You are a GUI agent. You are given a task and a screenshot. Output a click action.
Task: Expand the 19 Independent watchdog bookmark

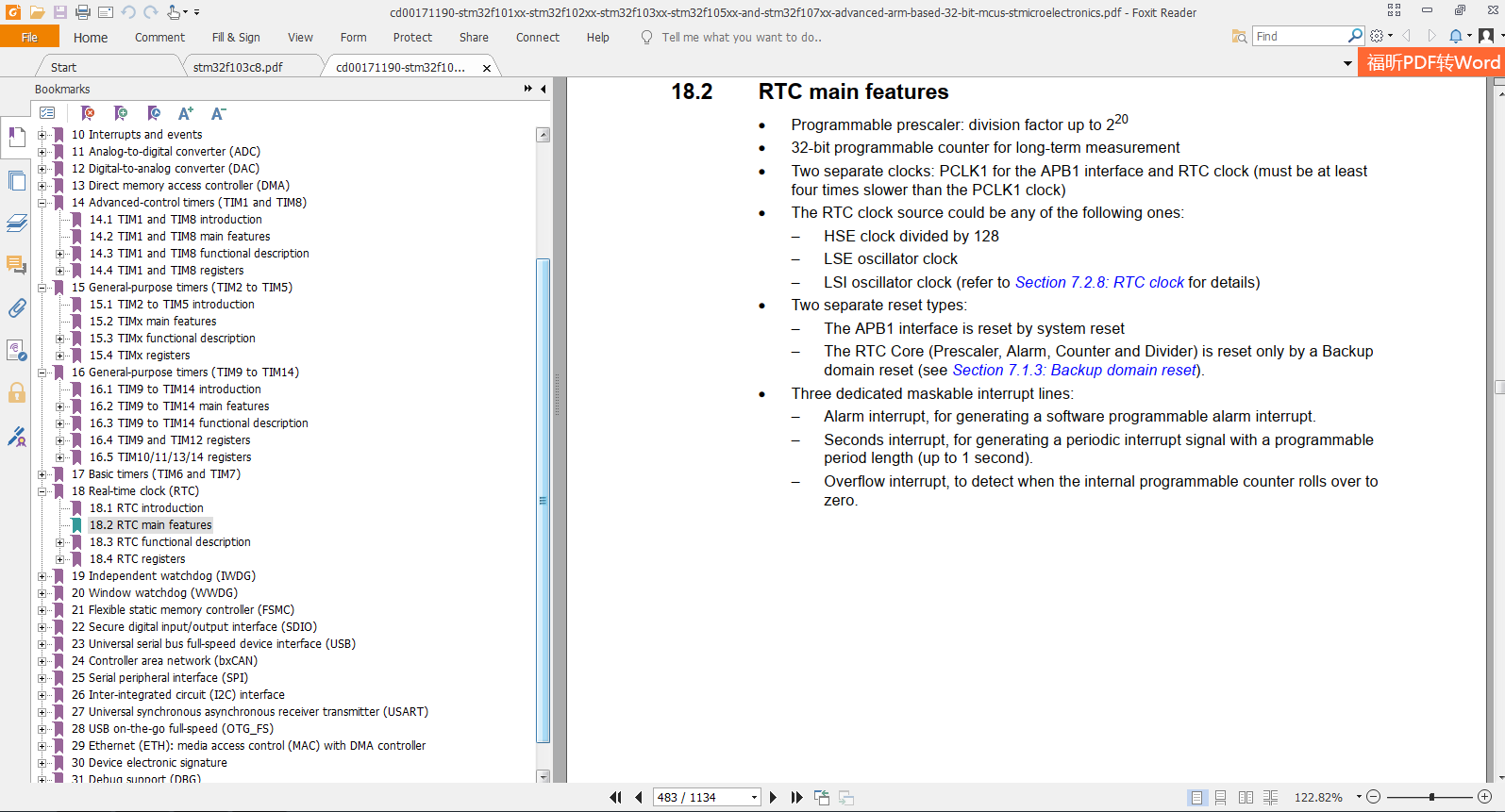tap(42, 576)
